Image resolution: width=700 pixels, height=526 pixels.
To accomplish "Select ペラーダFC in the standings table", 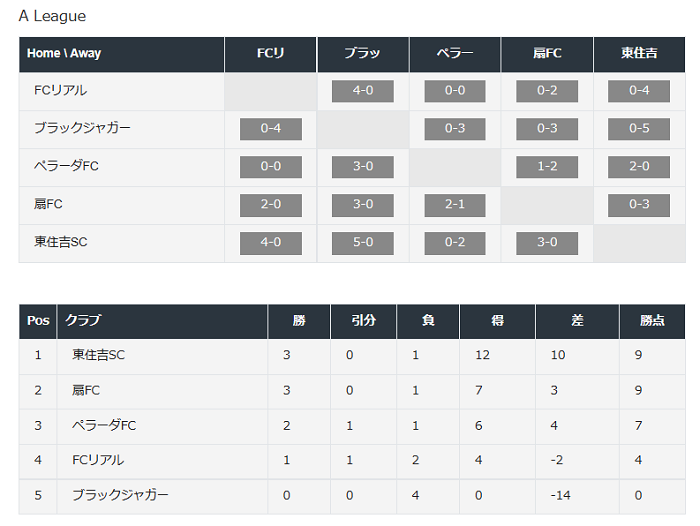I will coord(104,425).
